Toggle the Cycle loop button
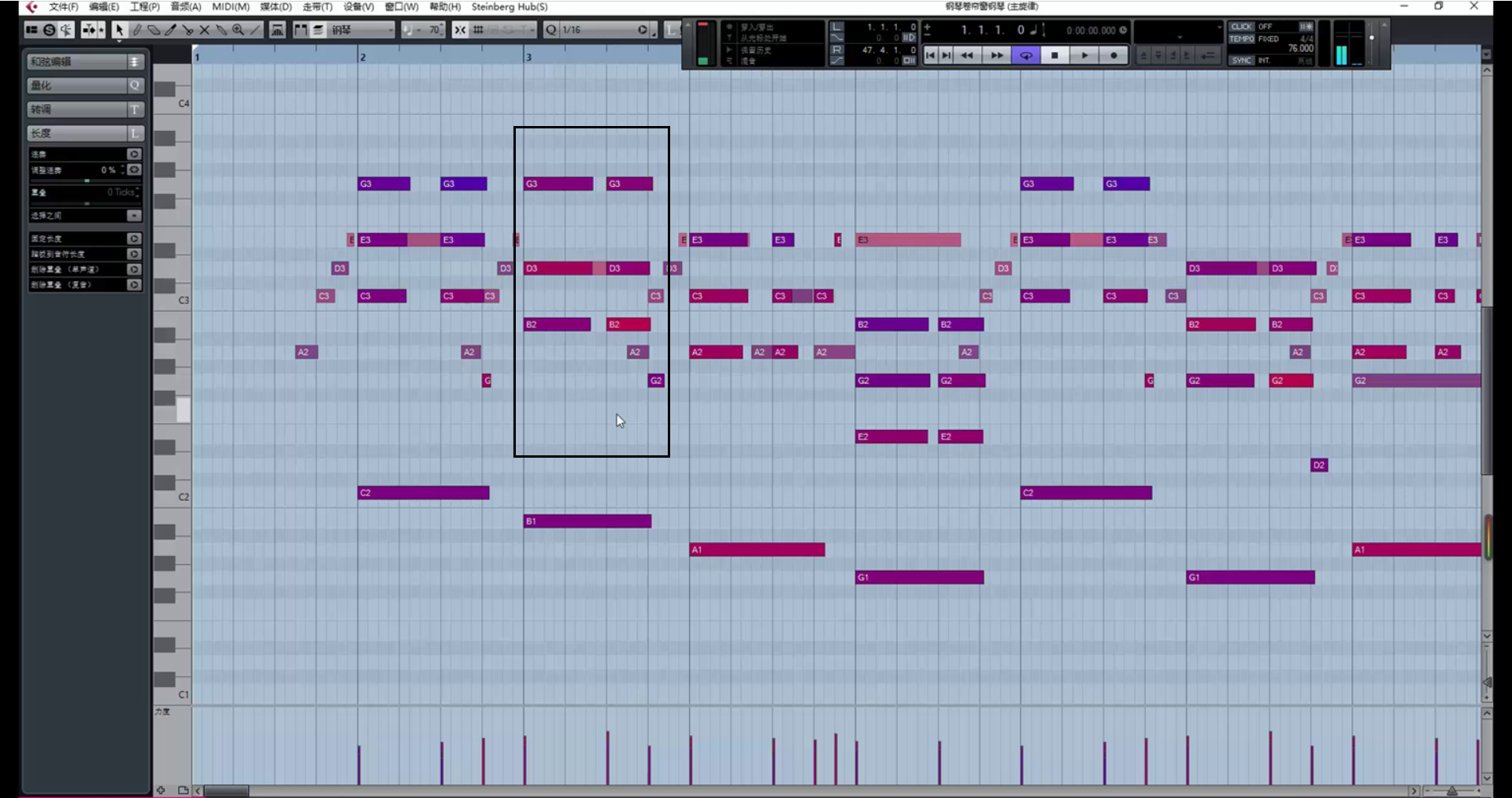 click(1026, 55)
